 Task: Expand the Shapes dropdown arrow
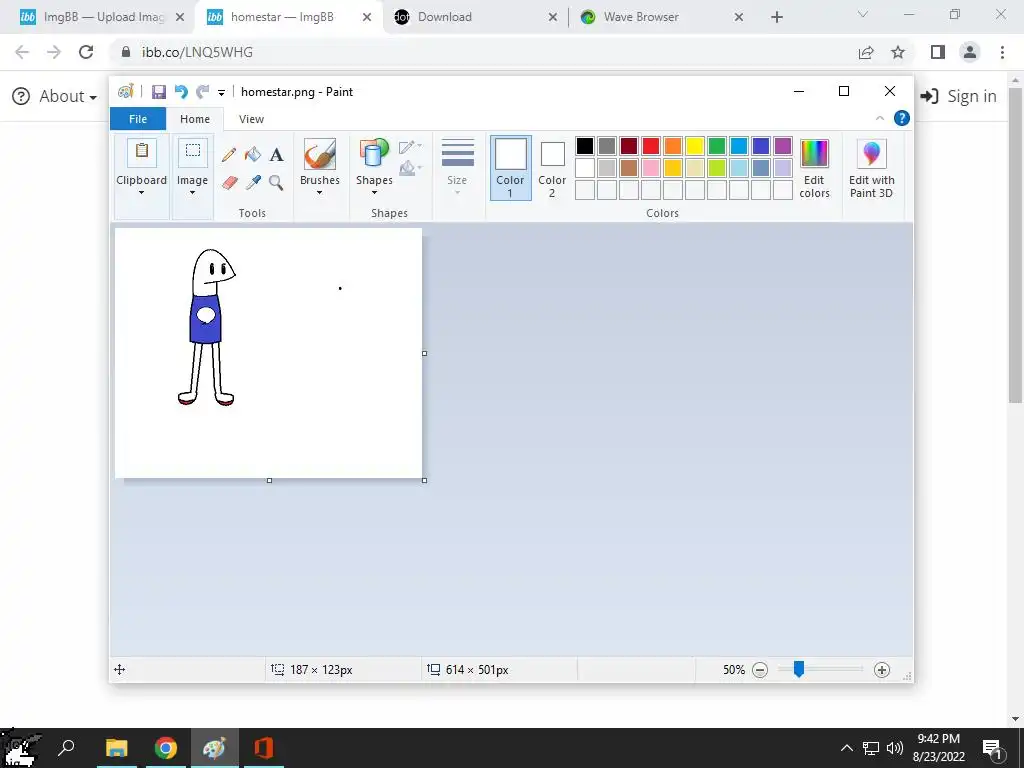(x=374, y=193)
